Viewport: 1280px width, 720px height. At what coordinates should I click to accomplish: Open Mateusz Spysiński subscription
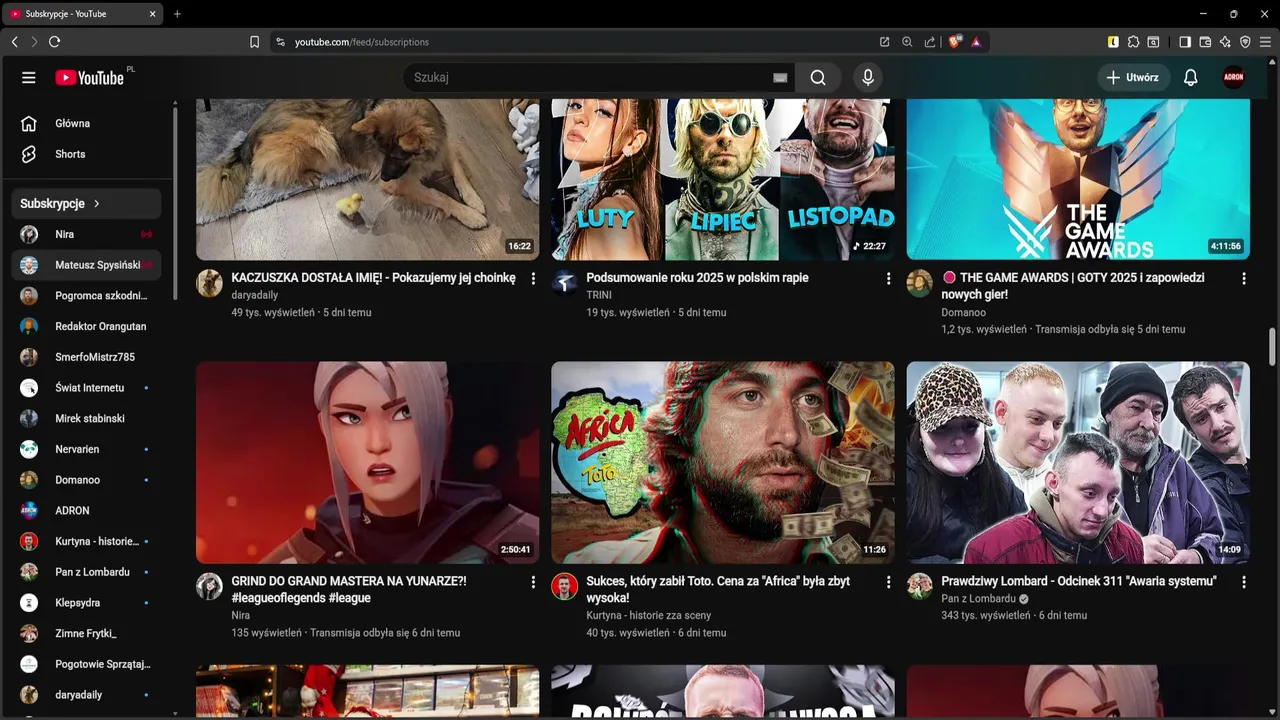coord(86,265)
